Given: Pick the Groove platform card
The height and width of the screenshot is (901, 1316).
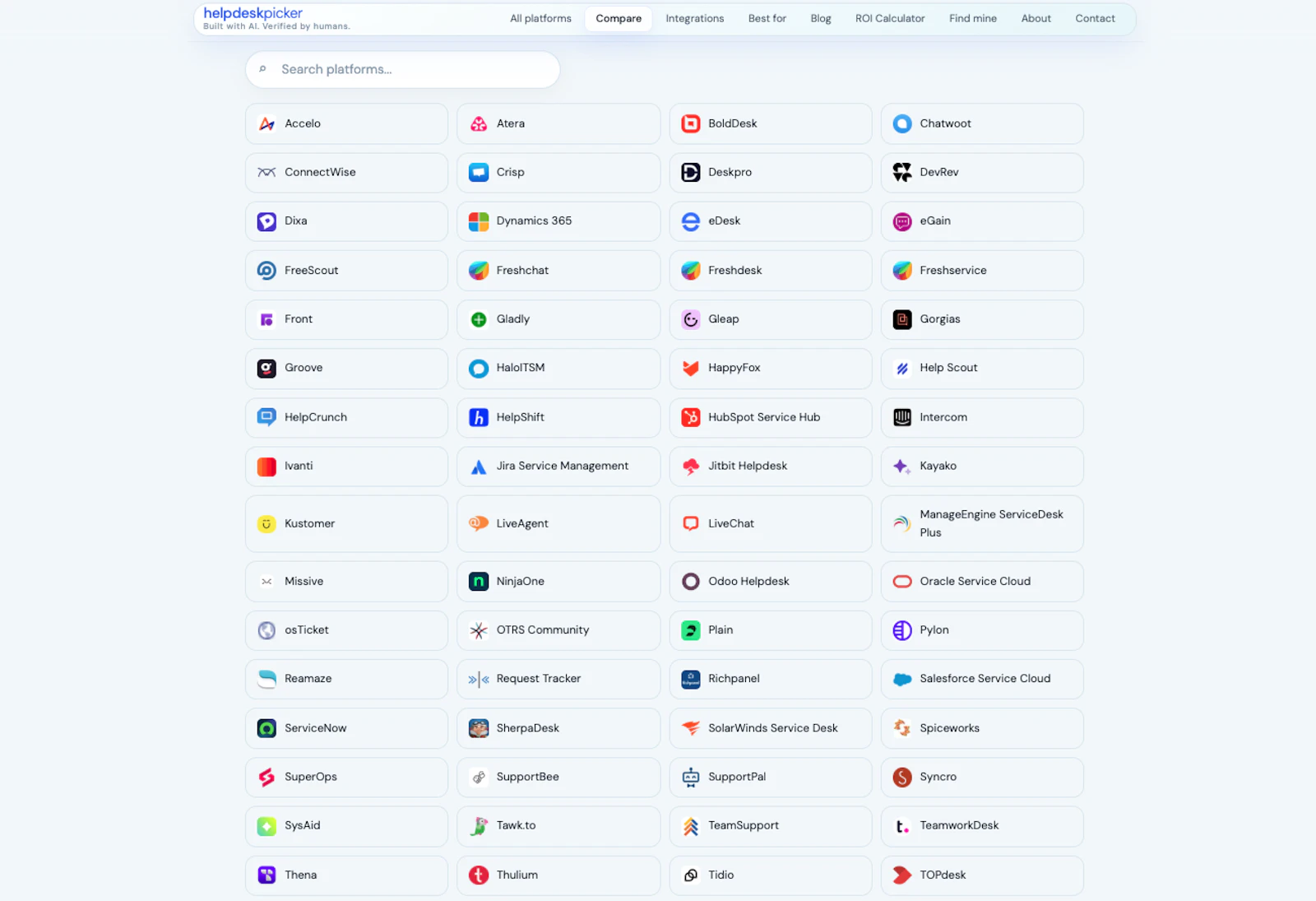Looking at the screenshot, I should 346,368.
